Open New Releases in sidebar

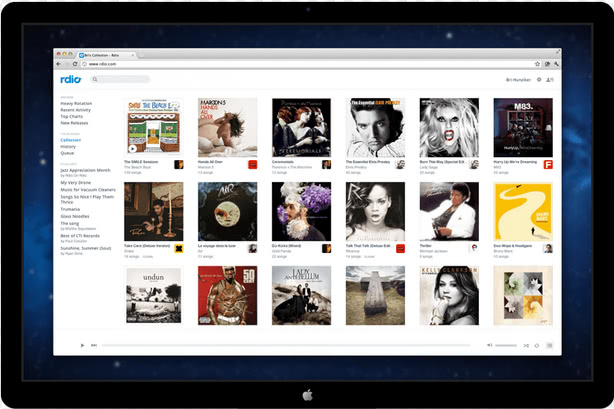(x=74, y=123)
